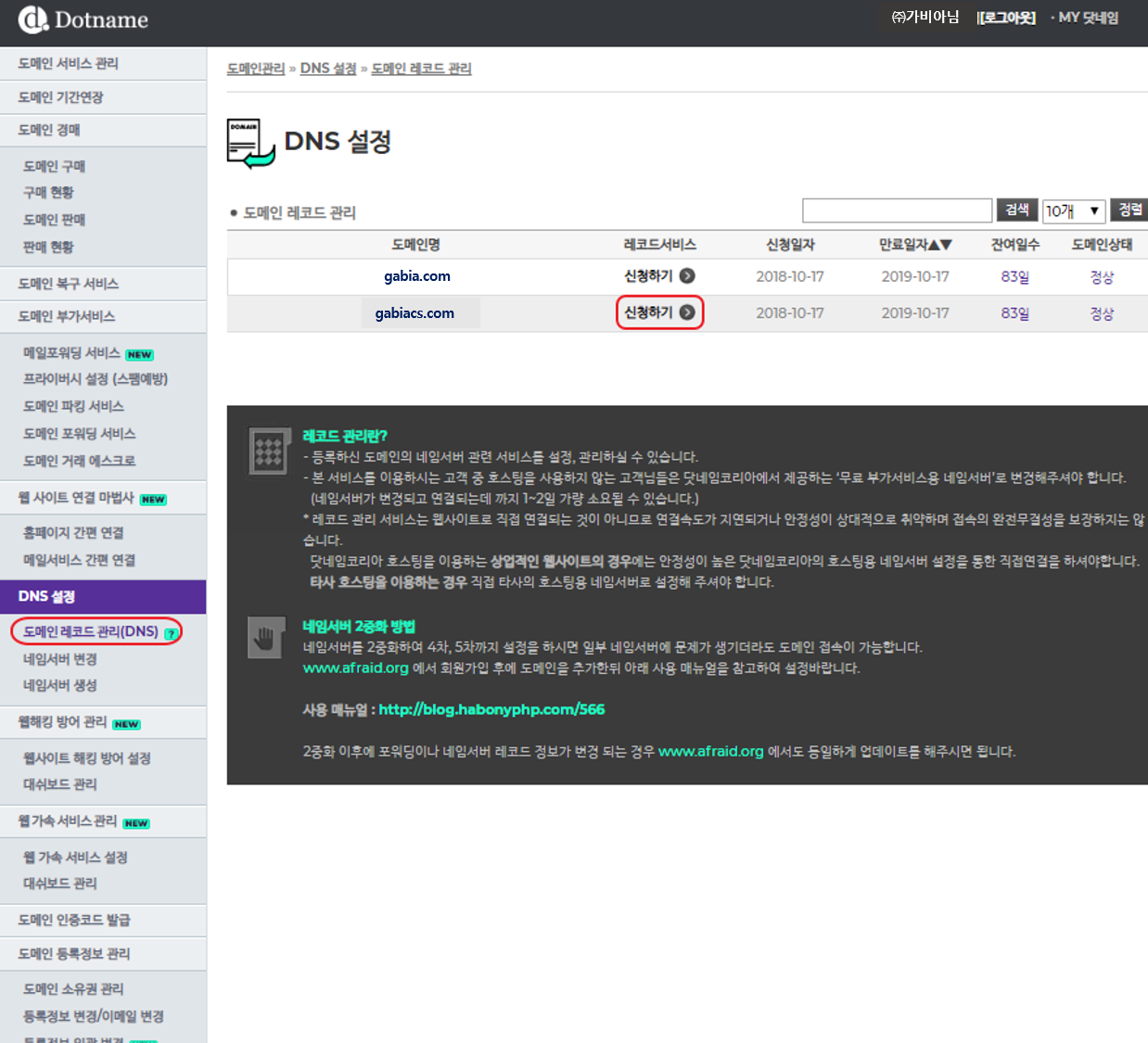
Task: Select 도메인 구매 in sidebar
Action: (54, 167)
